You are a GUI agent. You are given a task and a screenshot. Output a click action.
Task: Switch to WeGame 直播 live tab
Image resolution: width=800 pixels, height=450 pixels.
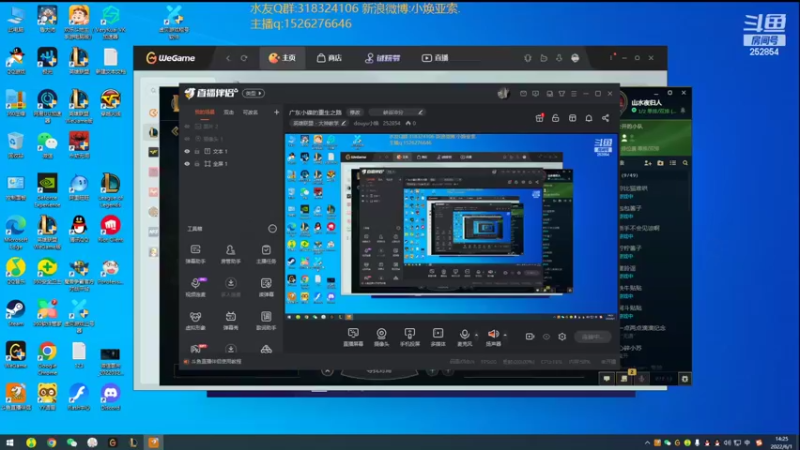point(435,58)
